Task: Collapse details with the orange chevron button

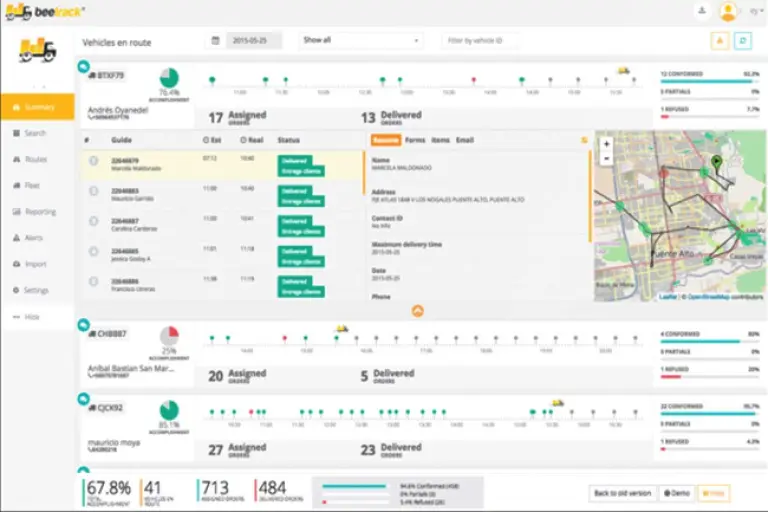Action: point(418,311)
